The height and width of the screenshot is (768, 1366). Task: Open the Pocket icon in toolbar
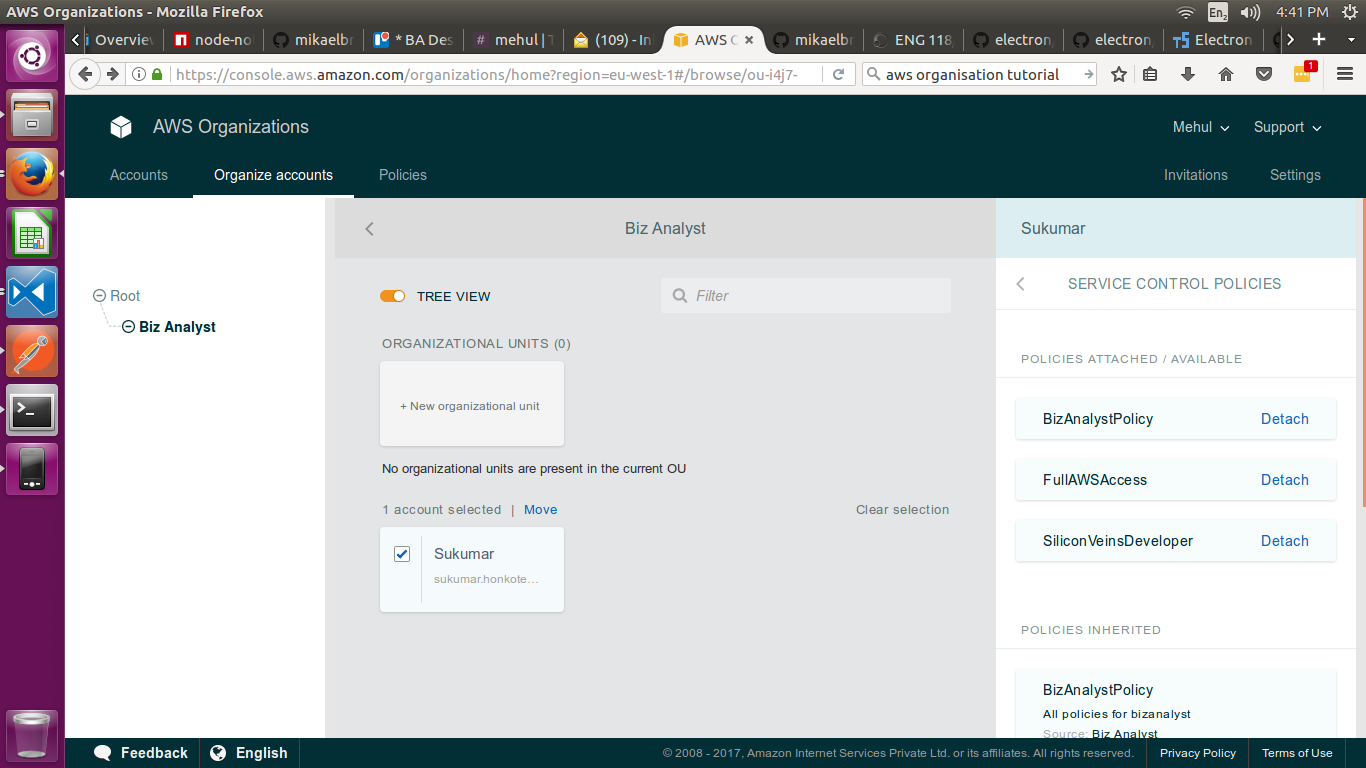pyautogui.click(x=1264, y=74)
